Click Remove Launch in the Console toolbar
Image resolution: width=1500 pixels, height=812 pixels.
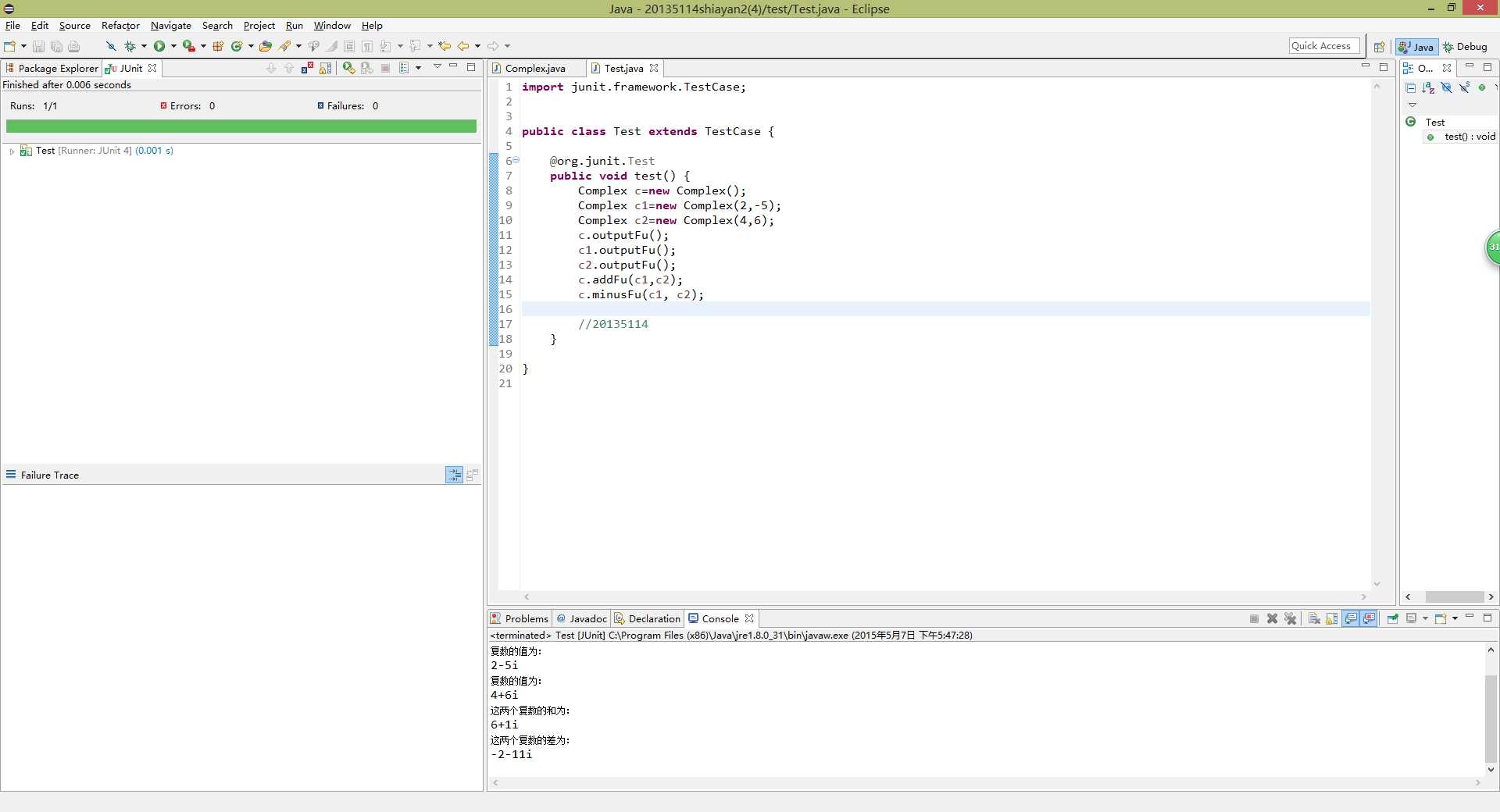(x=1272, y=618)
